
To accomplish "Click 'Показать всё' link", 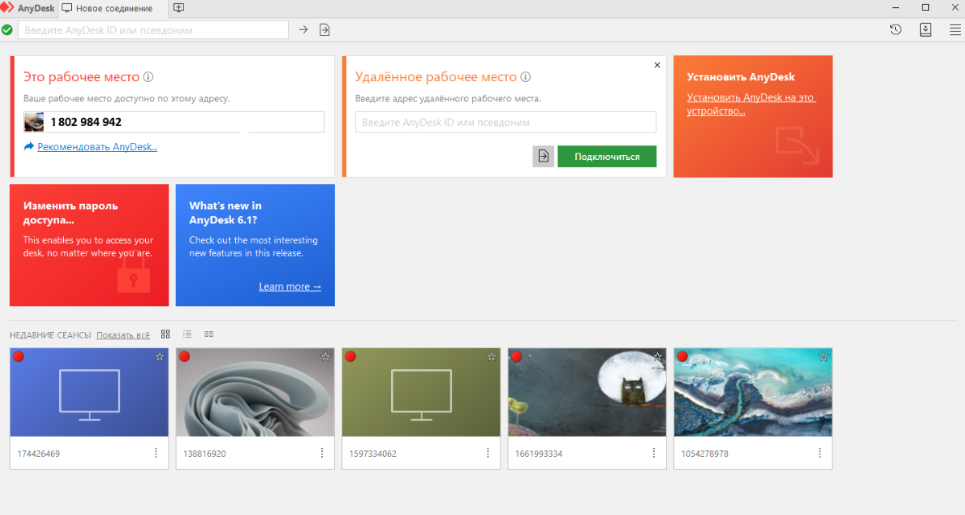I will tap(123, 335).
